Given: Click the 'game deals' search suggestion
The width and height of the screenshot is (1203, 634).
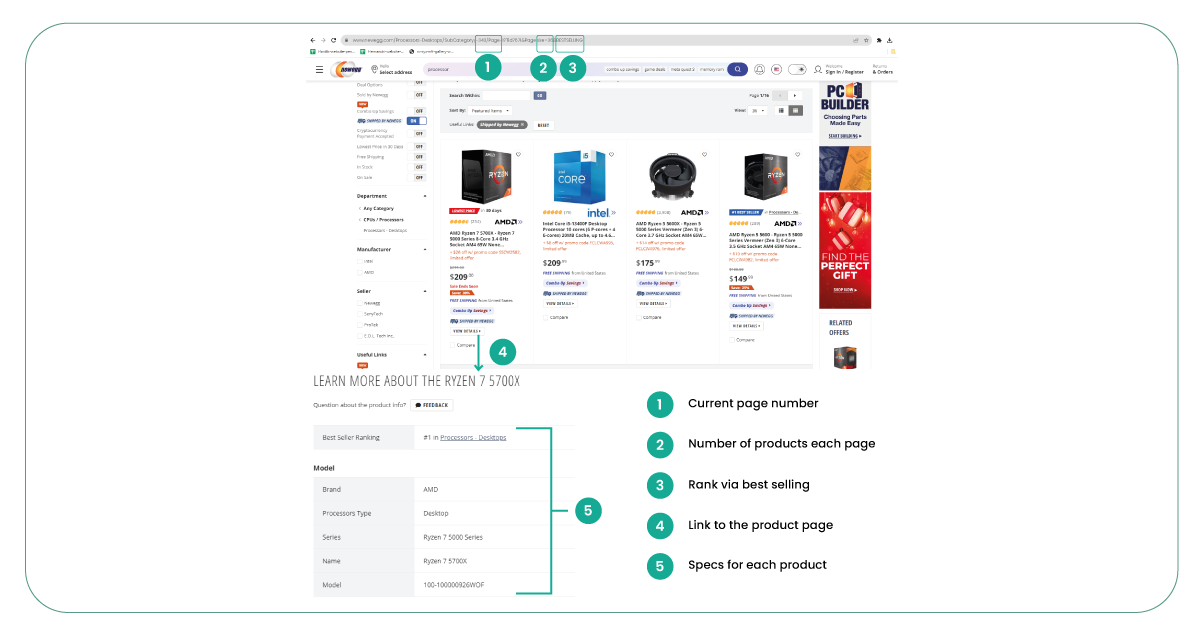Looking at the screenshot, I should pyautogui.click(x=655, y=70).
